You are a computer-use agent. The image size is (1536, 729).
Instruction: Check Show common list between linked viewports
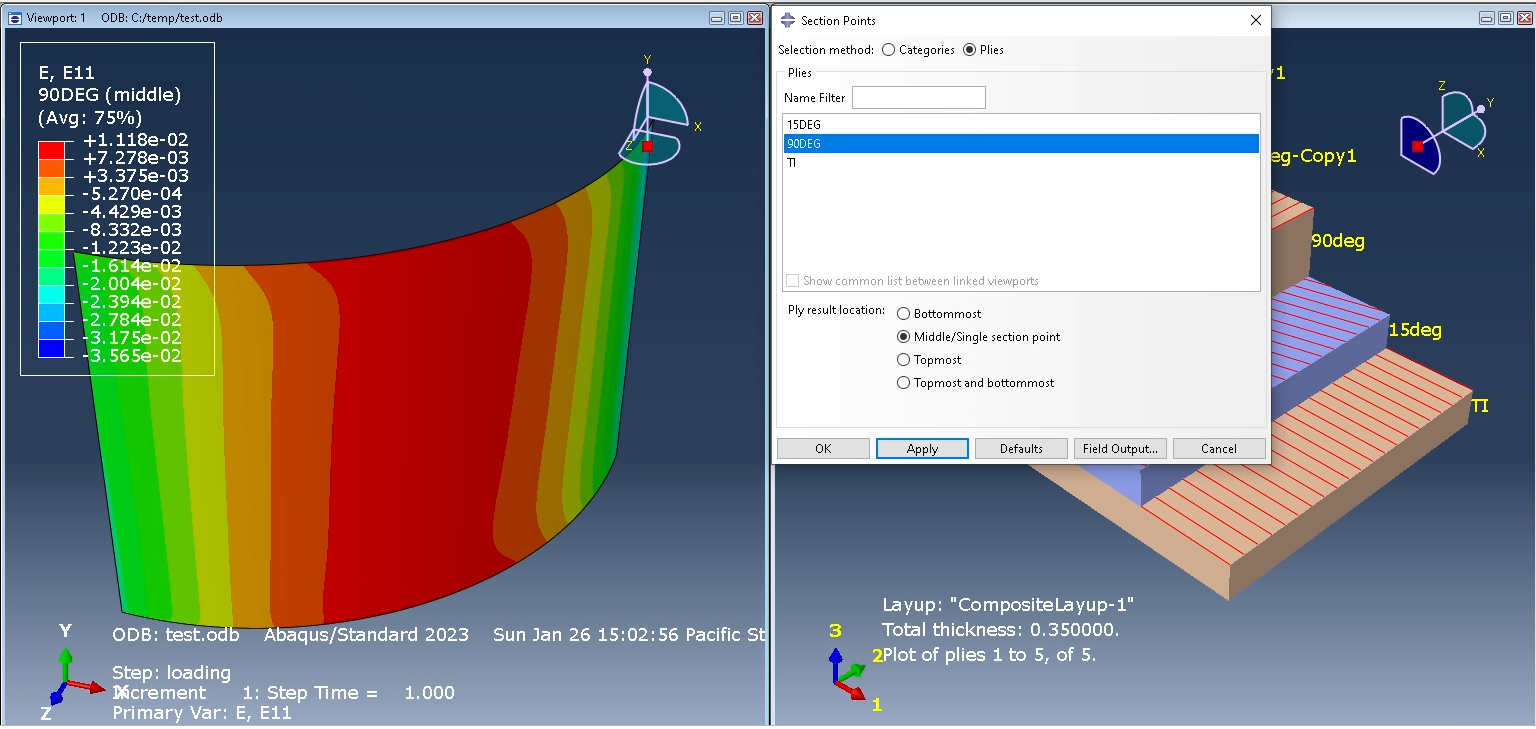click(791, 281)
